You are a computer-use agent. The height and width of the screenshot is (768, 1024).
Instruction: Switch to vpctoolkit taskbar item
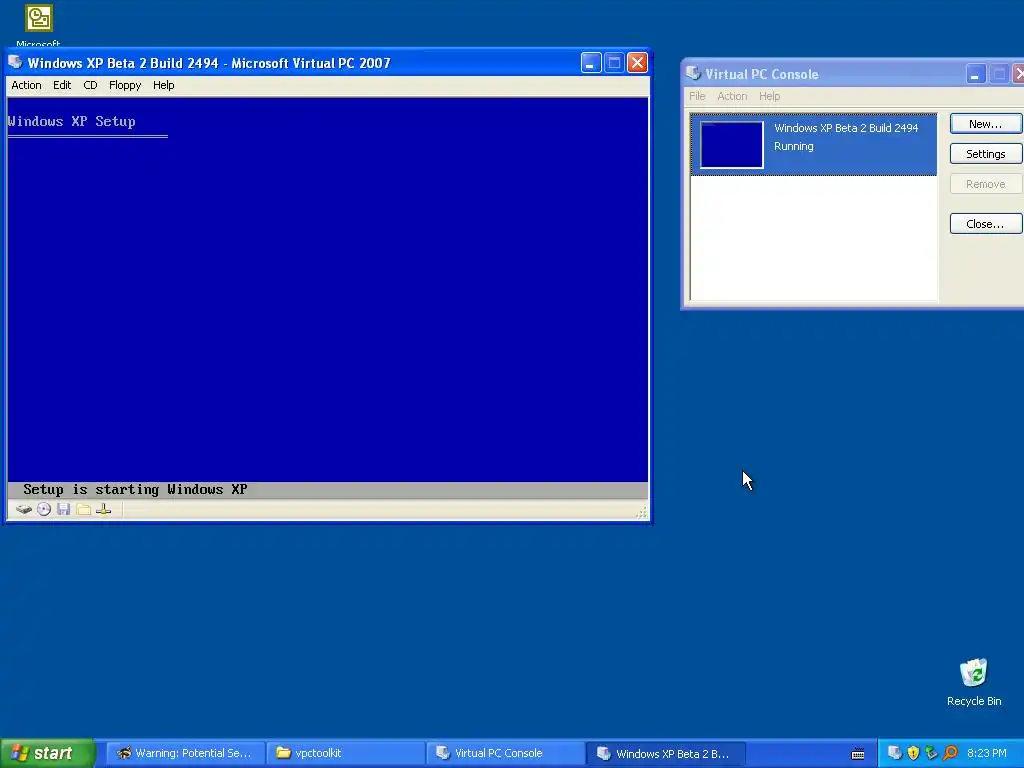point(346,753)
